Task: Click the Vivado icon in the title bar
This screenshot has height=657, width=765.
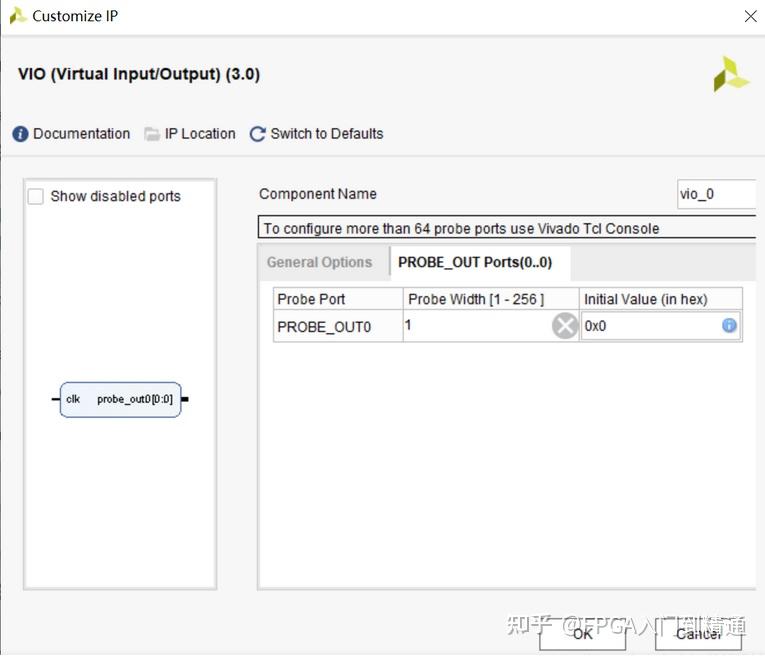Action: pos(17,16)
